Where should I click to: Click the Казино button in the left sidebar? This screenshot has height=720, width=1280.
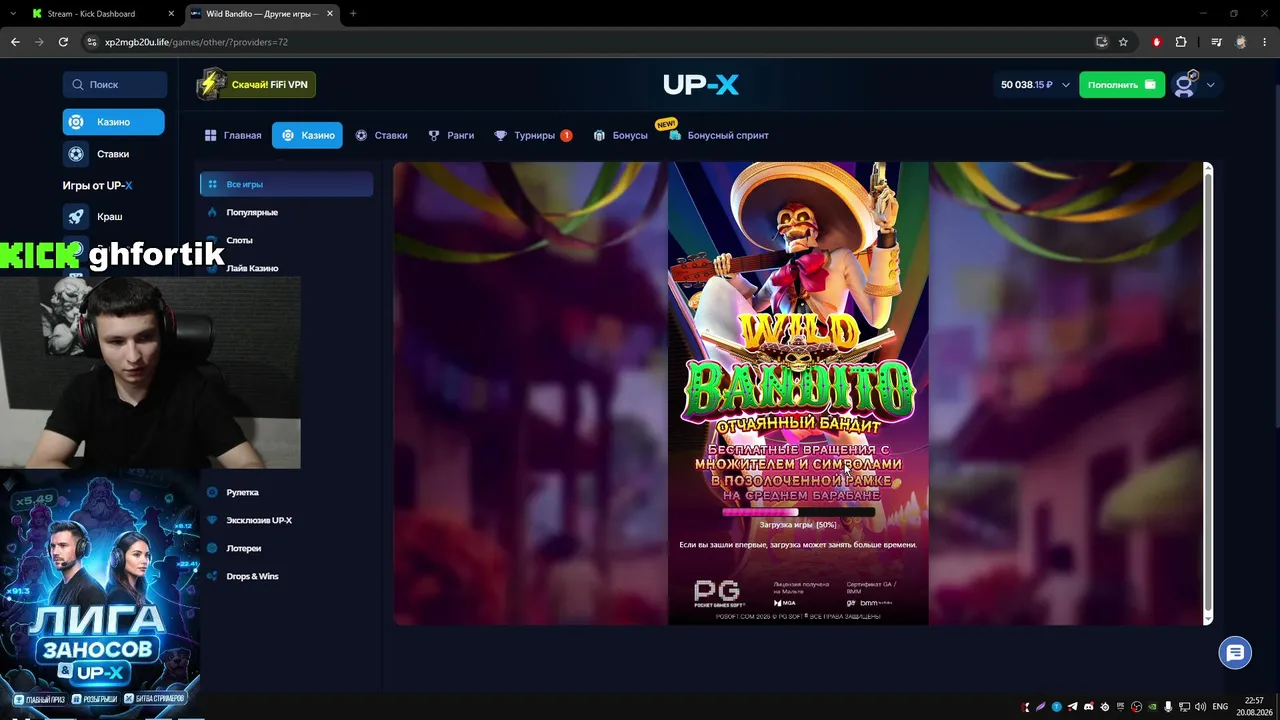click(x=113, y=122)
